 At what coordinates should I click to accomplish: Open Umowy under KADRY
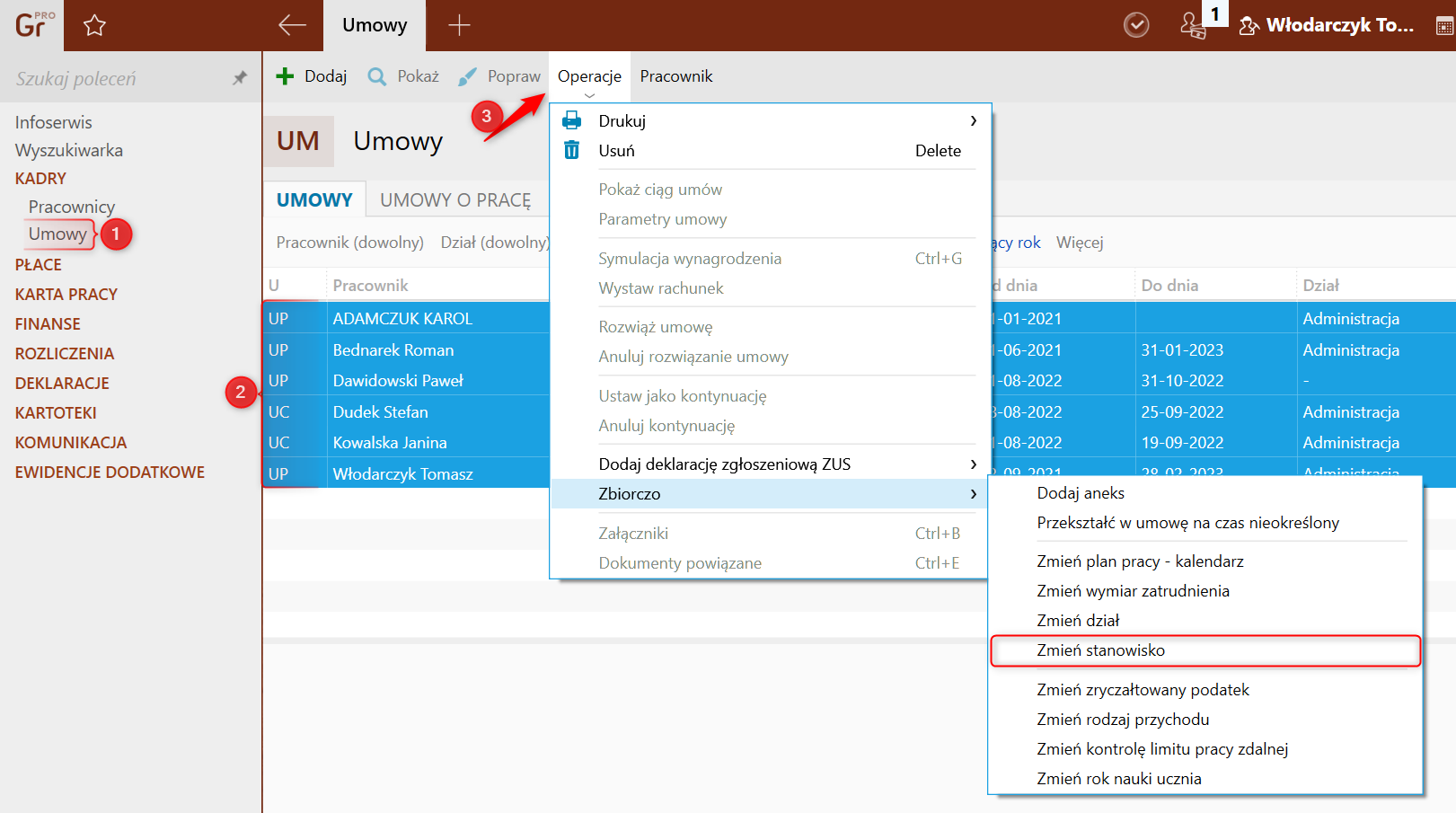57,234
